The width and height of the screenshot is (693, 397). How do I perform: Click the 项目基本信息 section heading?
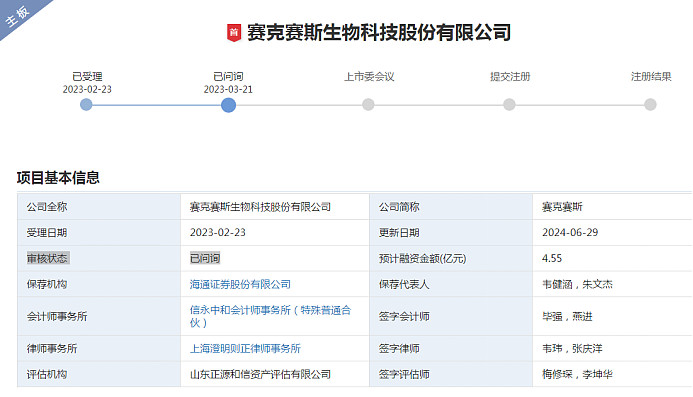[x=58, y=178]
